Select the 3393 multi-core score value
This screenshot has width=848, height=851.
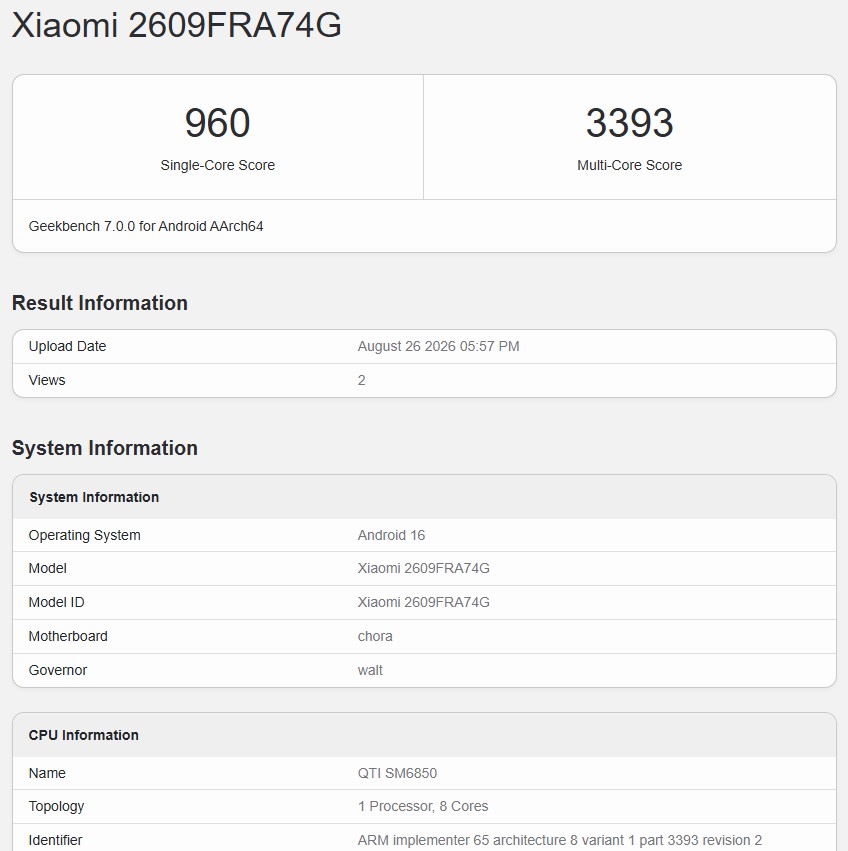[629, 123]
